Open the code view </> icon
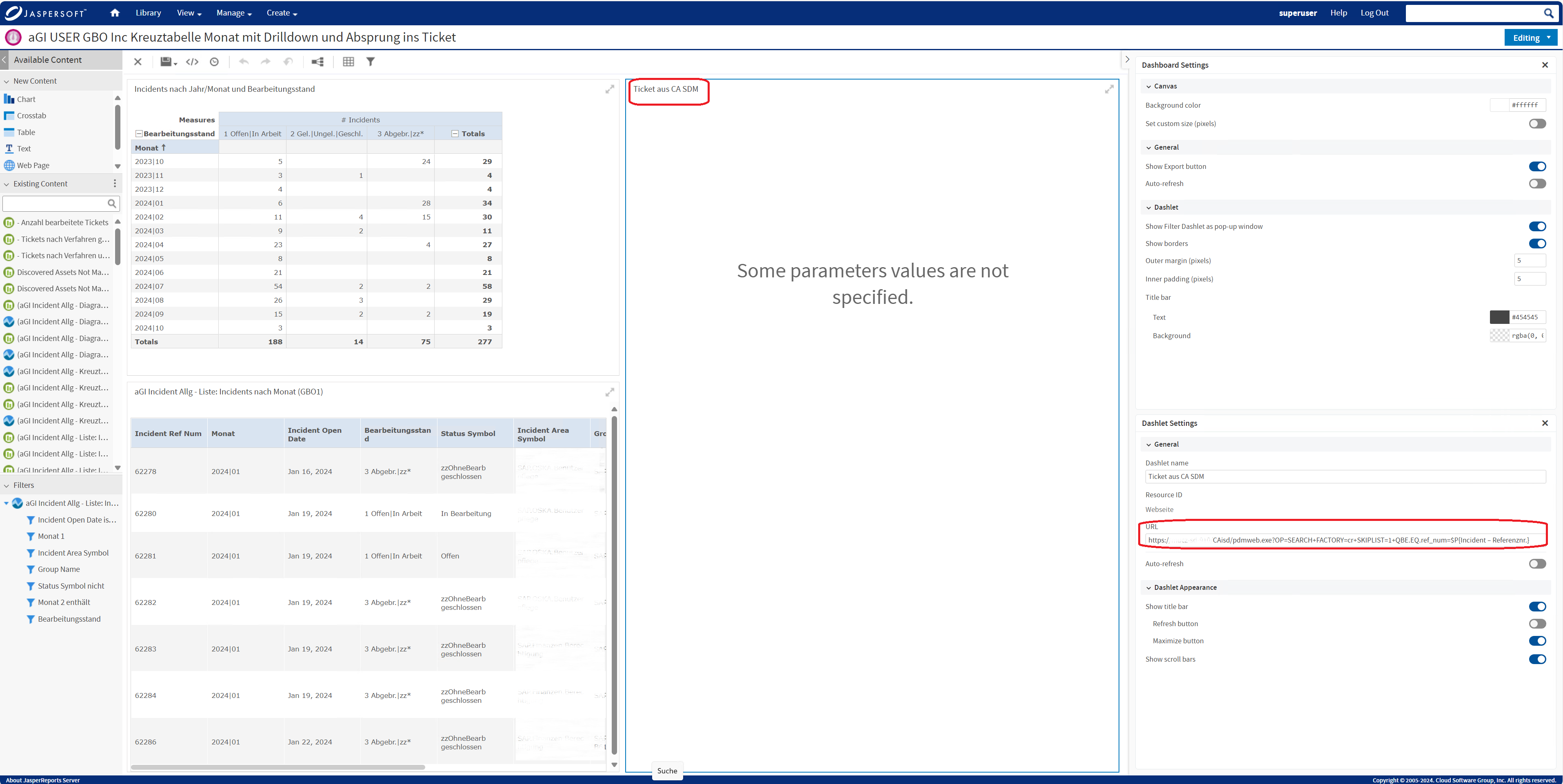1563x784 pixels. pos(192,61)
